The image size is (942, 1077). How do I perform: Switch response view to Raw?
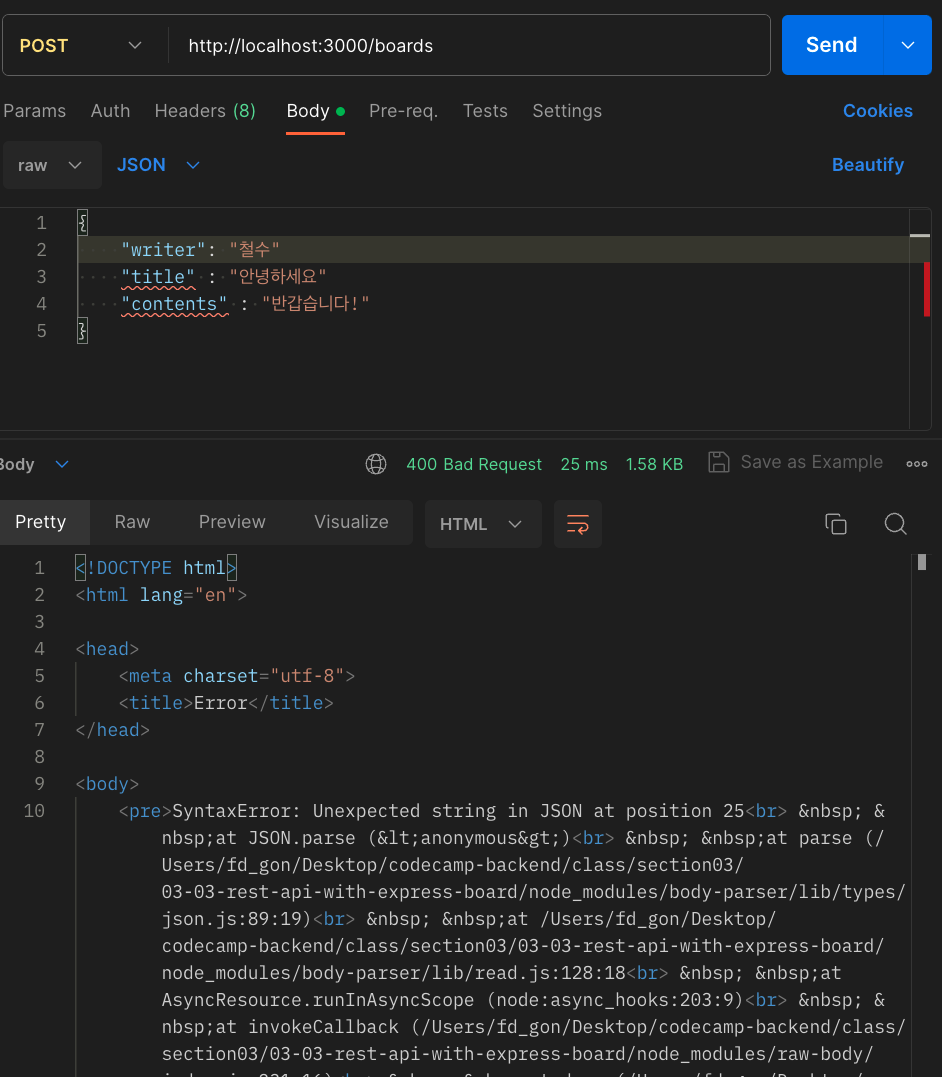132,522
